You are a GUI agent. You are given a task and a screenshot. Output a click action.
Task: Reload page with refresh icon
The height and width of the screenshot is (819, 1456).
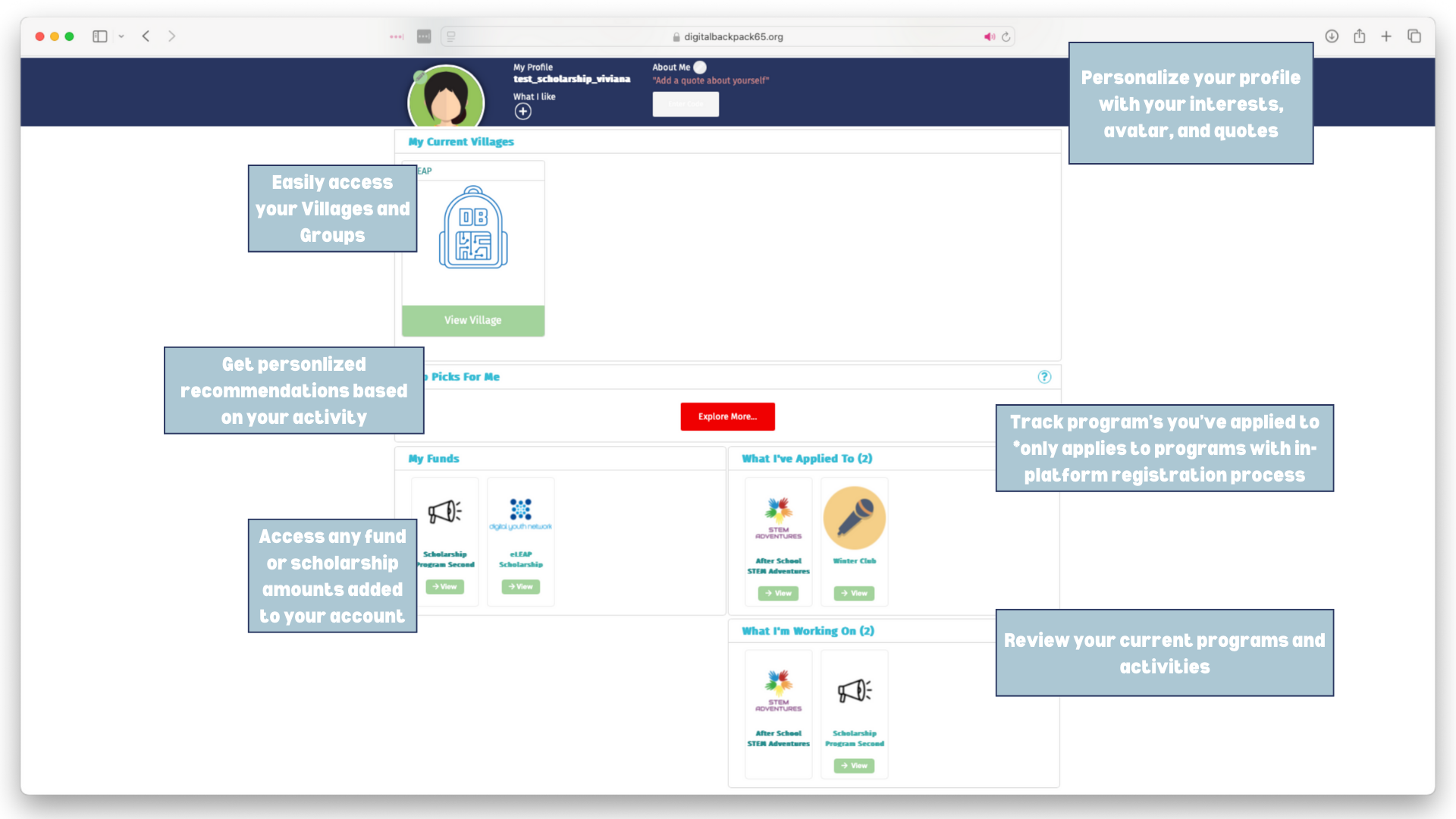[1006, 36]
